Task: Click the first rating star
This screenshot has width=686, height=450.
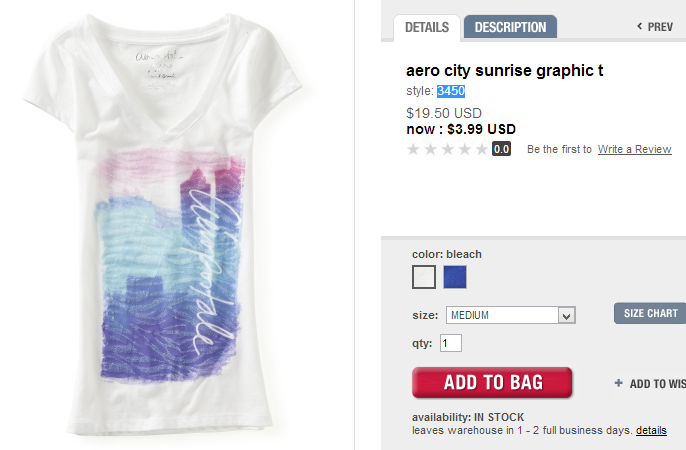Action: tap(413, 149)
